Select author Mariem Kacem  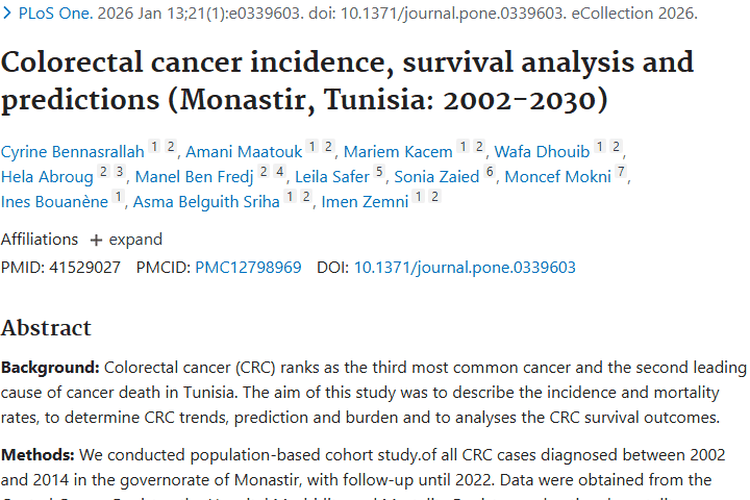pos(398,152)
